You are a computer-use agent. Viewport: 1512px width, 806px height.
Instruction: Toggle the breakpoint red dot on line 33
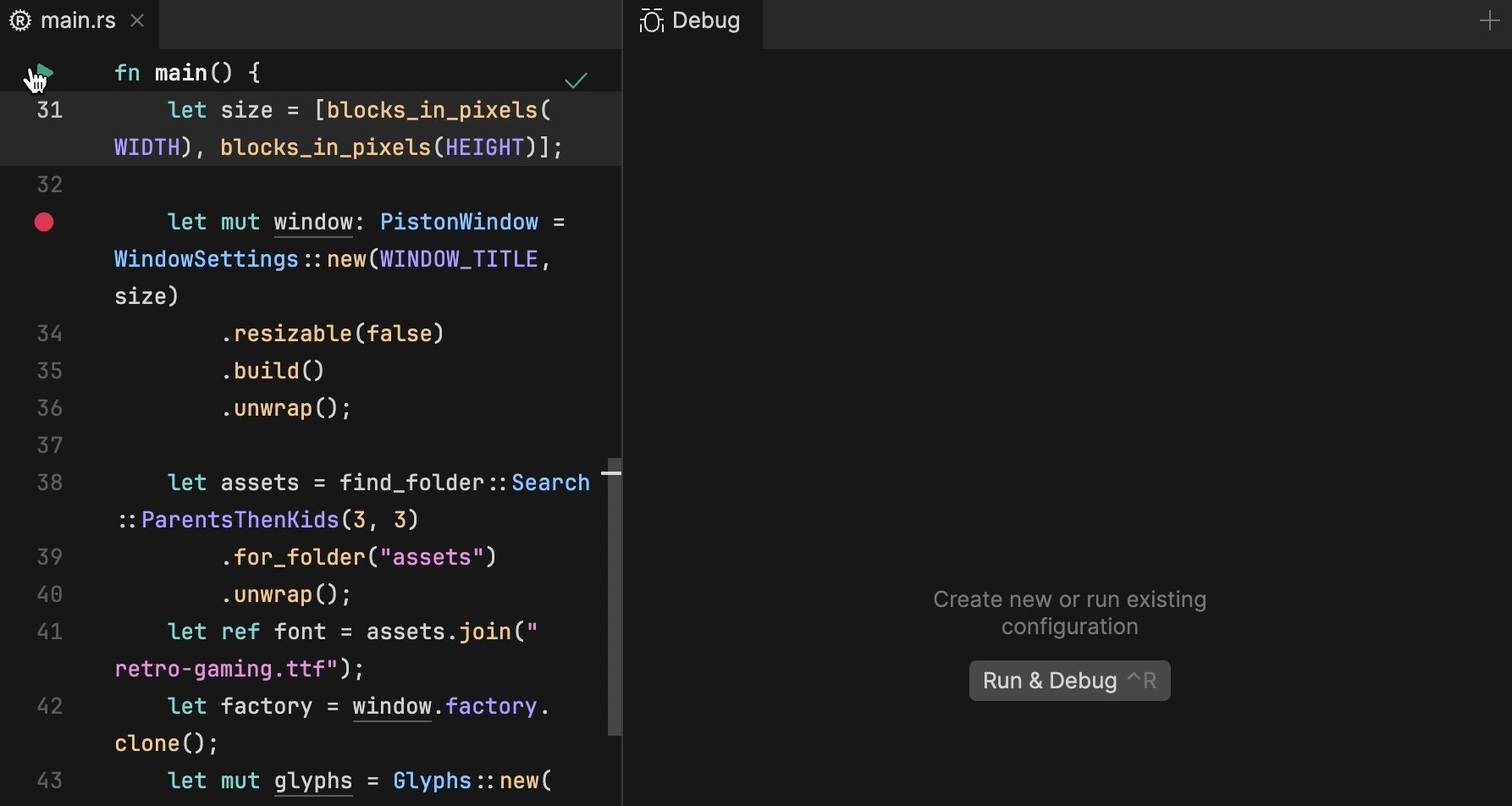[44, 222]
